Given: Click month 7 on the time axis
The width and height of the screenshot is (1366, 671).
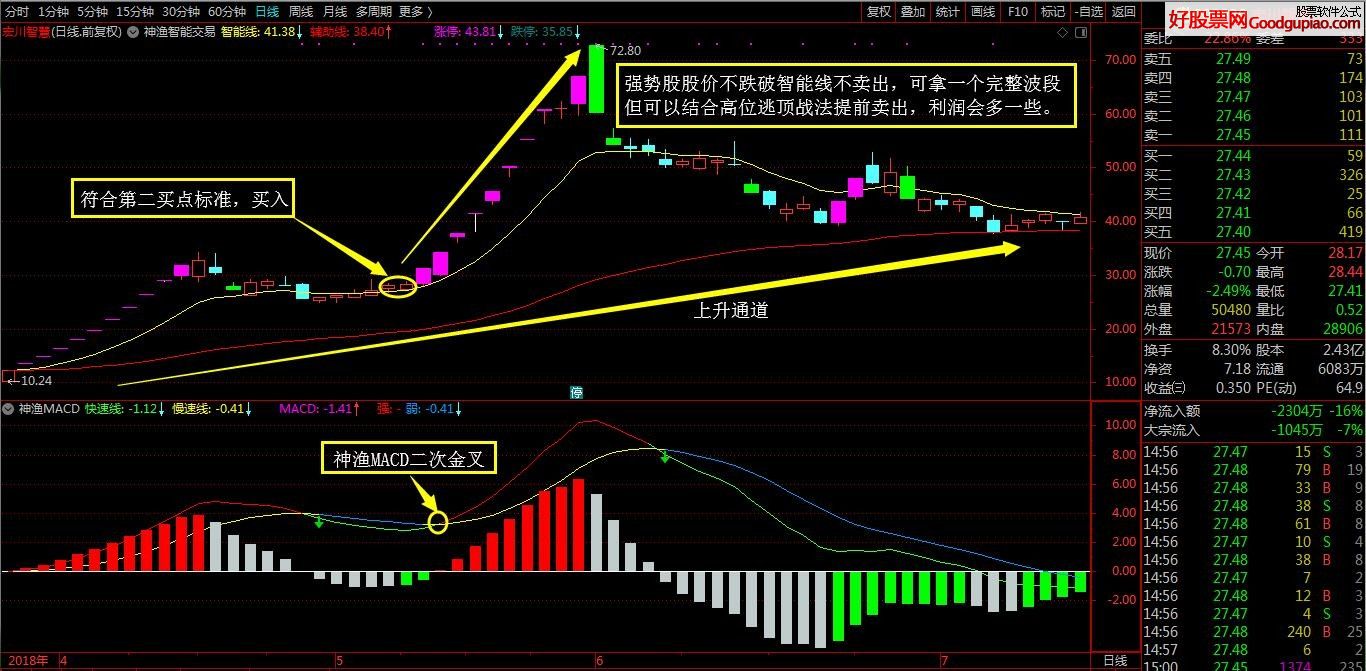Looking at the screenshot, I should pos(944,661).
